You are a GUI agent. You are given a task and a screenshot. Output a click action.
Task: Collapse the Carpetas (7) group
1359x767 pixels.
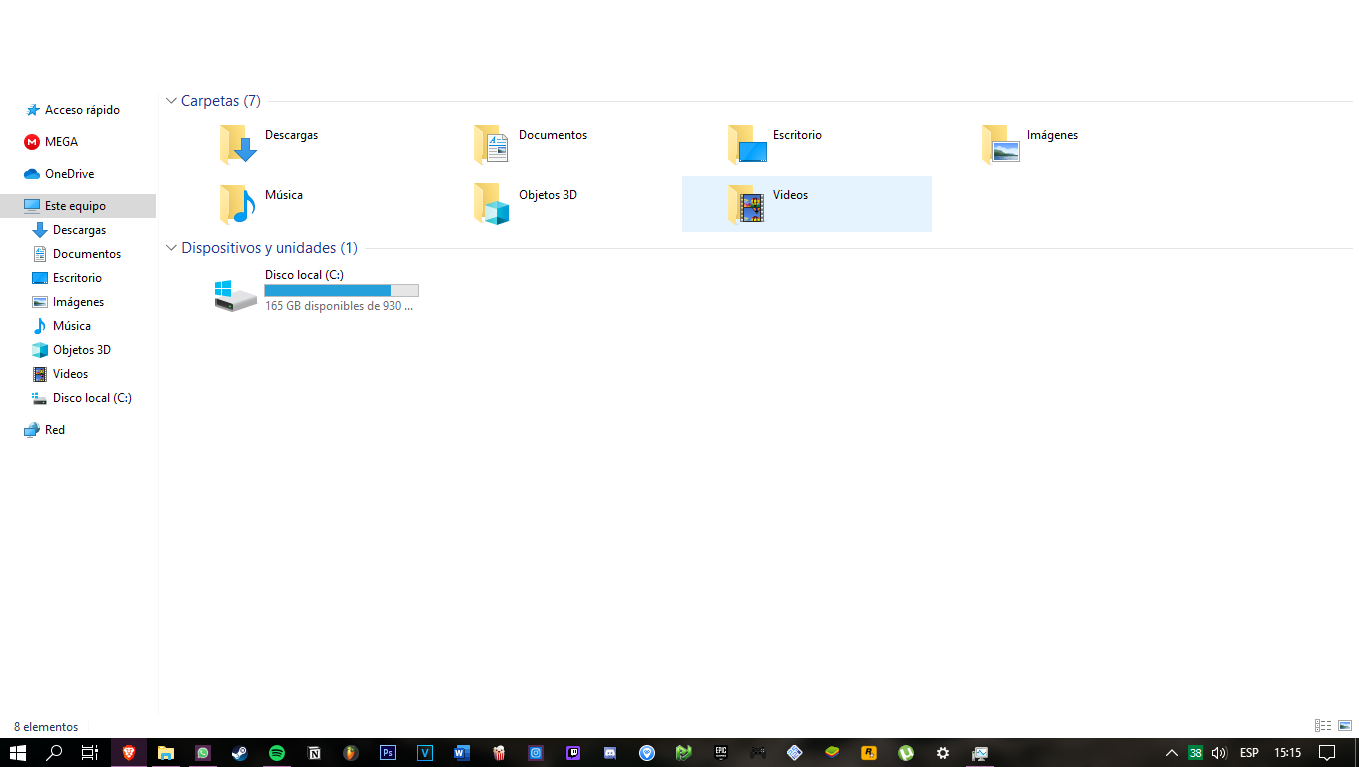pyautogui.click(x=171, y=101)
